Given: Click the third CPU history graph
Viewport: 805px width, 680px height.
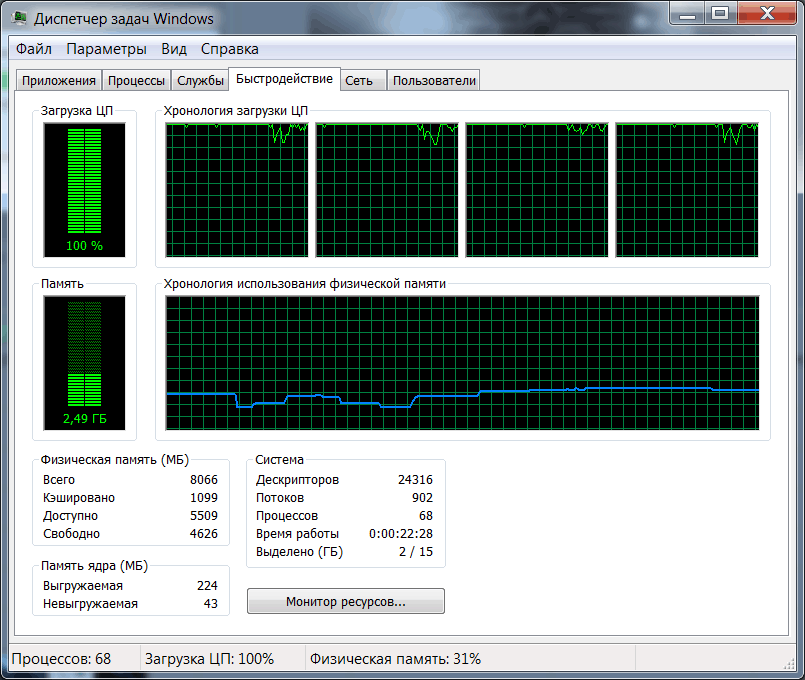Looking at the screenshot, I should point(536,190).
